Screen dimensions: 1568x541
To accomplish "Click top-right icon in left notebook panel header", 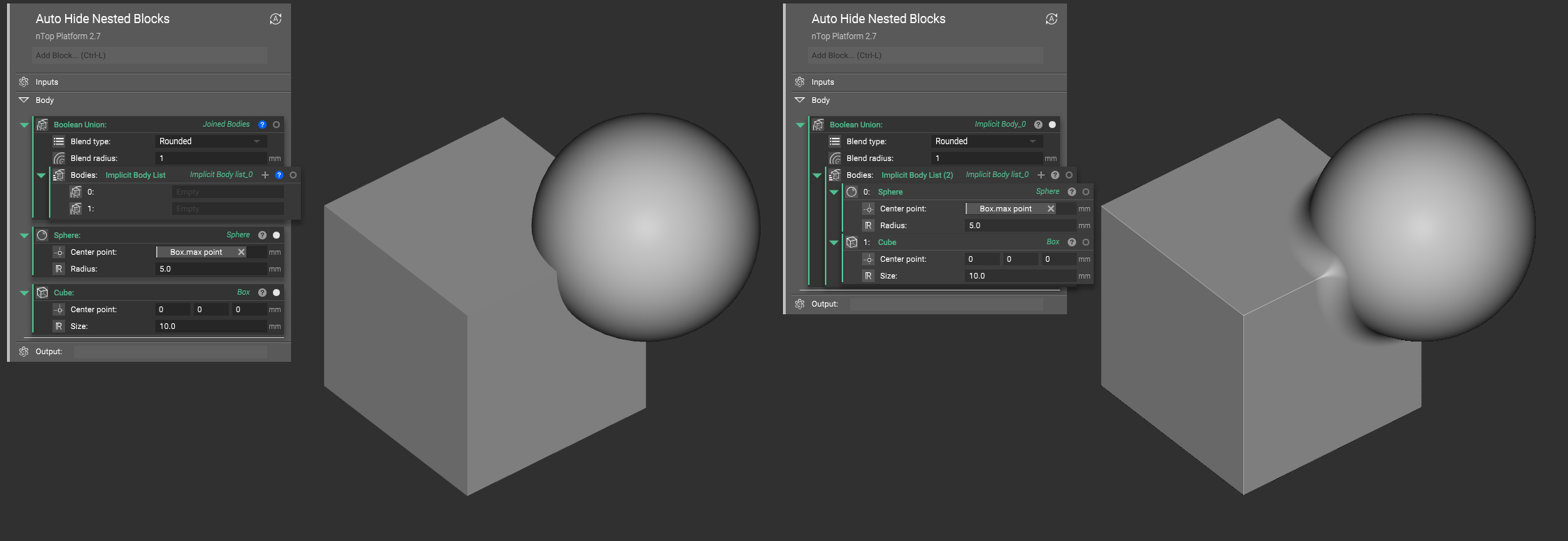I will pos(276,19).
